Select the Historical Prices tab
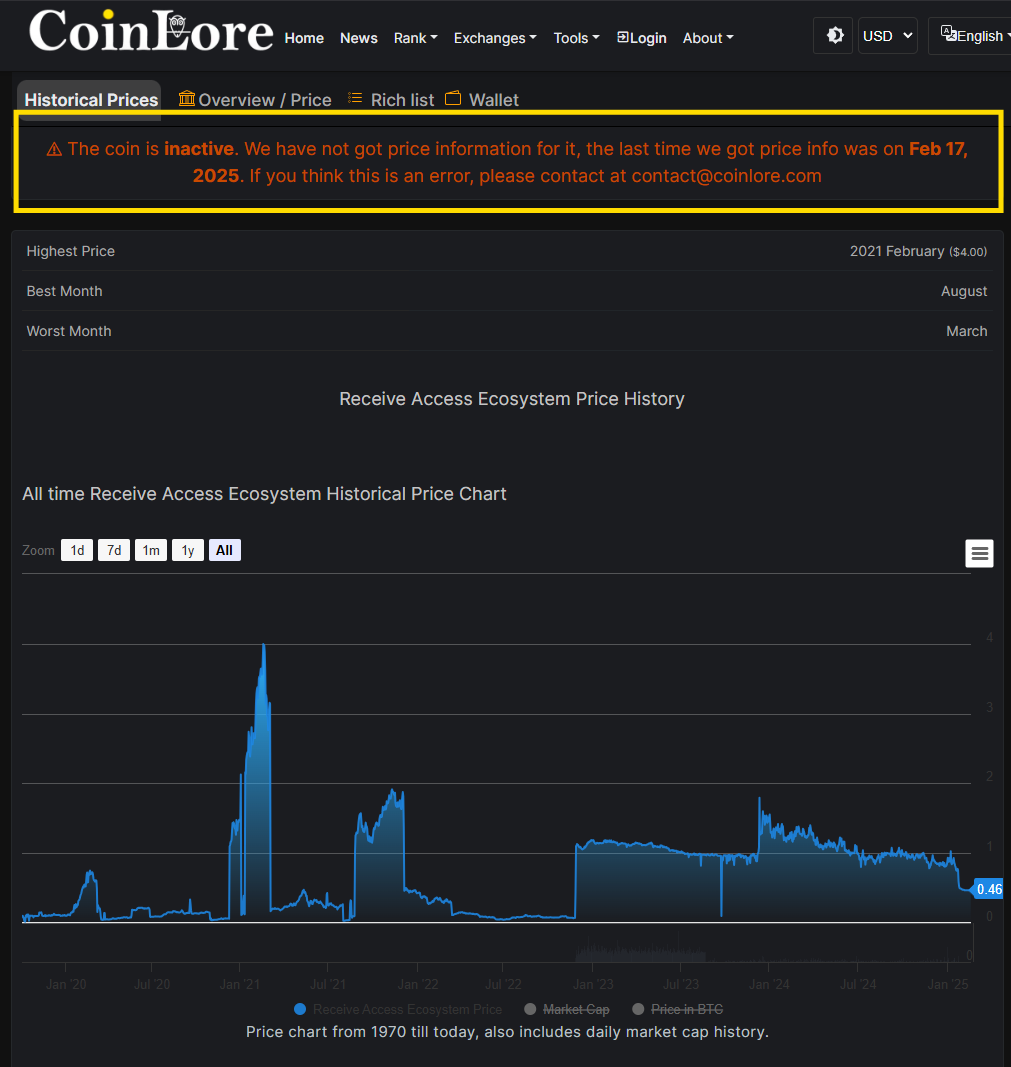1011x1067 pixels. (x=89, y=100)
